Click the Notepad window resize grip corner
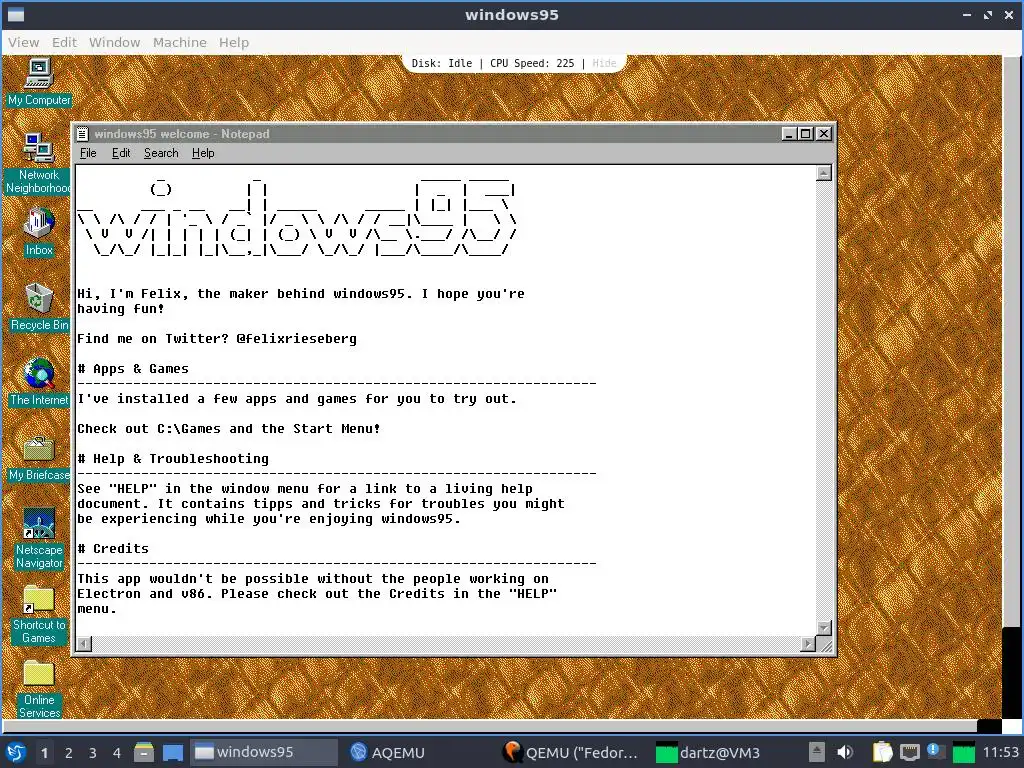The height and width of the screenshot is (768, 1024). [x=826, y=645]
